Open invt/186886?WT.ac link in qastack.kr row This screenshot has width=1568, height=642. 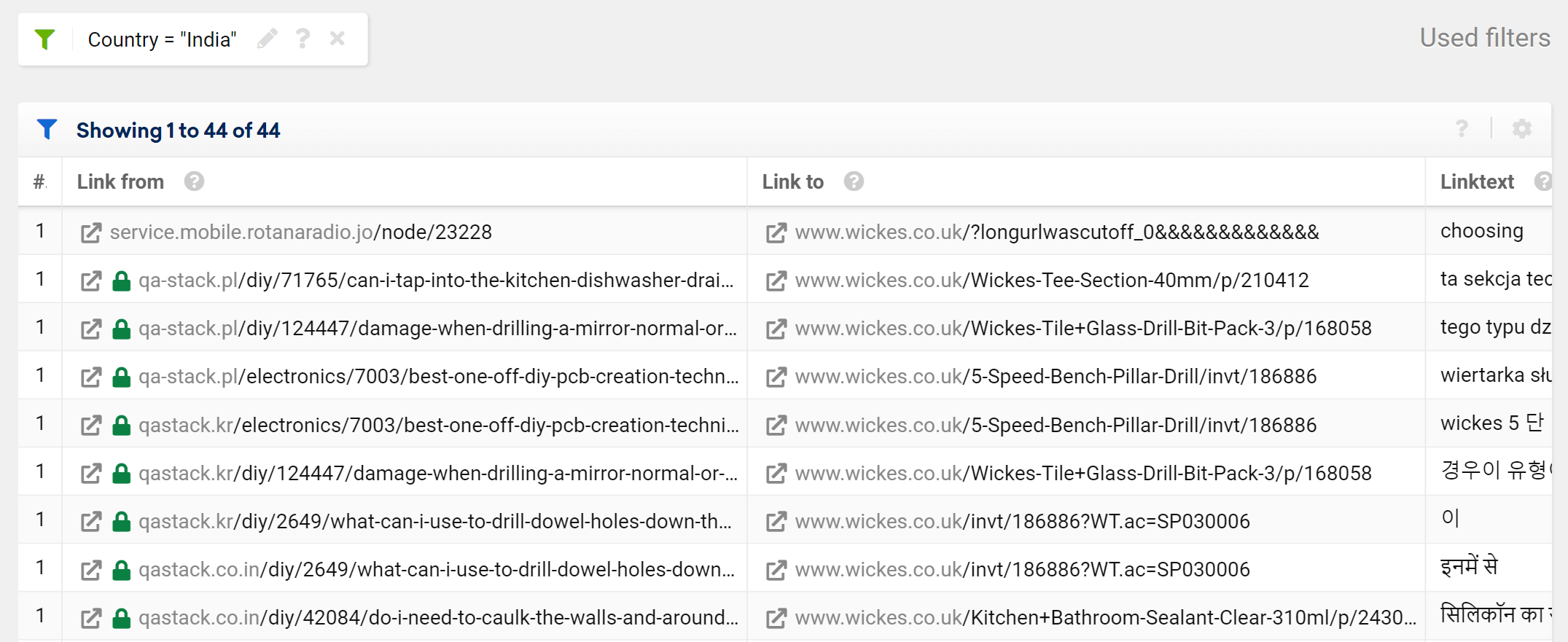(1023, 521)
